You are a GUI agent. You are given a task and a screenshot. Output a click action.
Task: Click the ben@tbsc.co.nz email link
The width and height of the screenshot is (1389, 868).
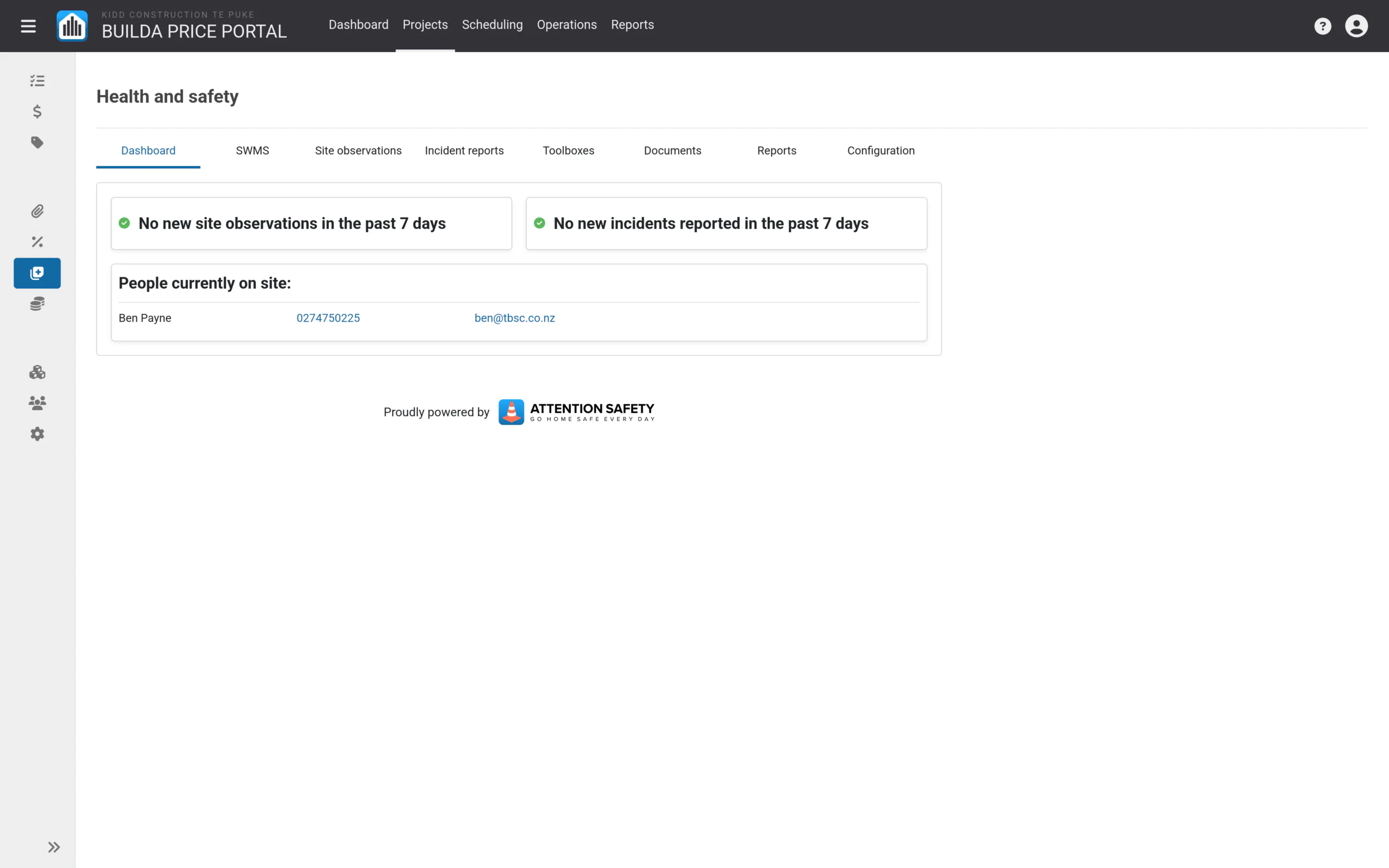[x=515, y=318]
